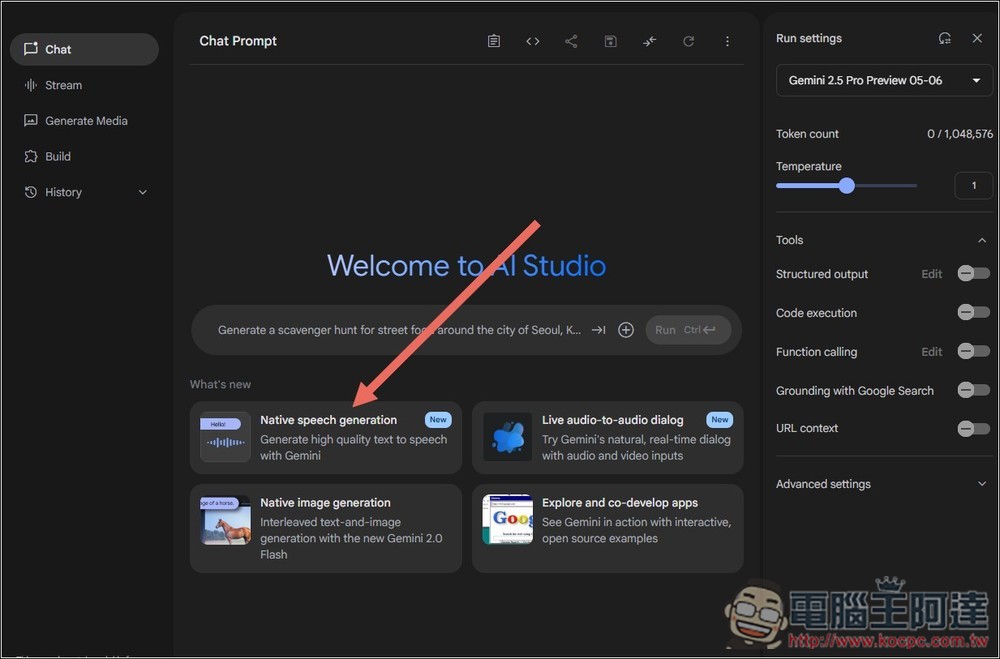Click the Run settings heading

pos(809,38)
